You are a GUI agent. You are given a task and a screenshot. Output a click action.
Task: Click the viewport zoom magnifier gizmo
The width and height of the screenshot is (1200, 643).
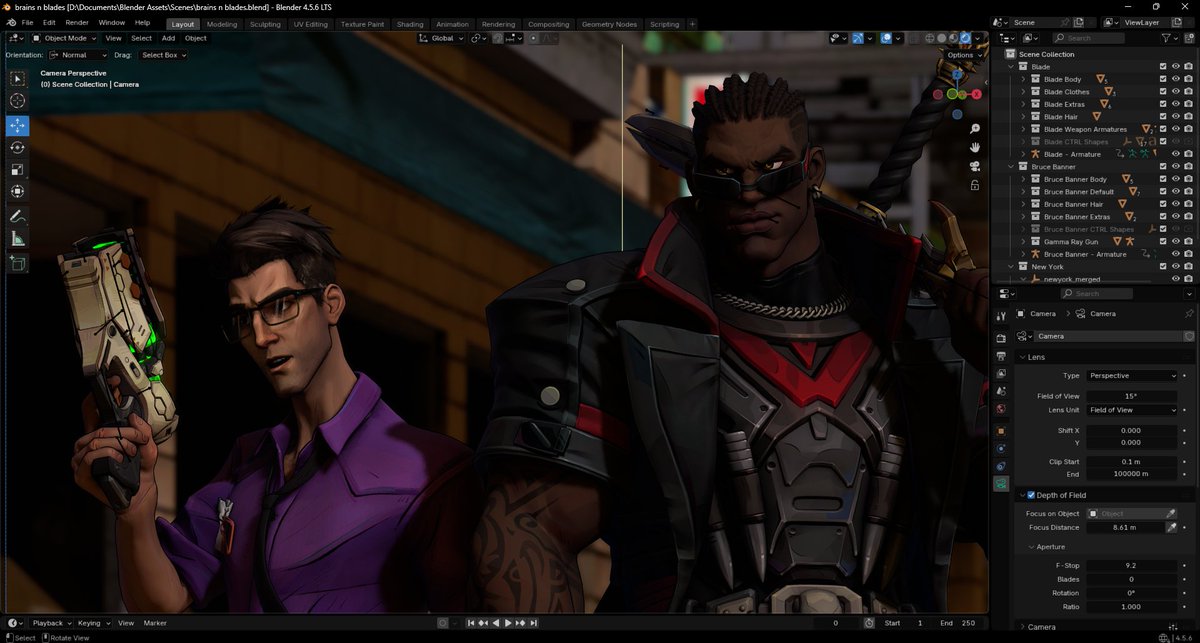(975, 129)
